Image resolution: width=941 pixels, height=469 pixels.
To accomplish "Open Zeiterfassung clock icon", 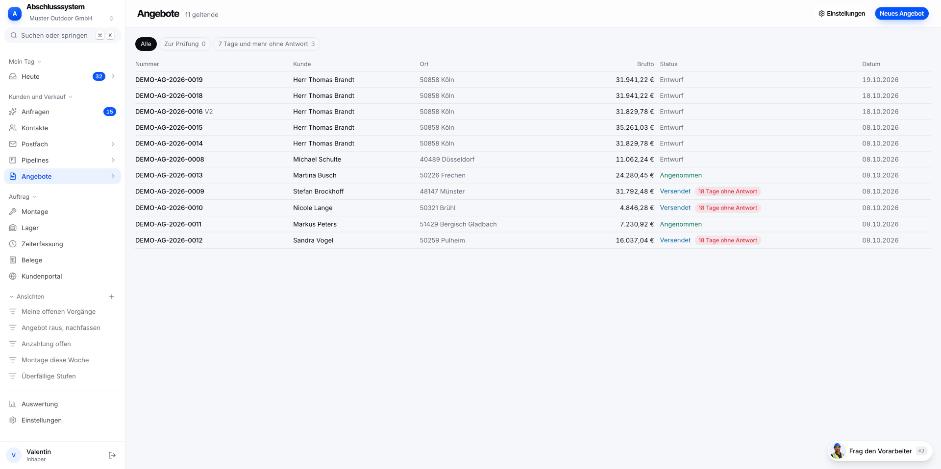I will coord(13,244).
